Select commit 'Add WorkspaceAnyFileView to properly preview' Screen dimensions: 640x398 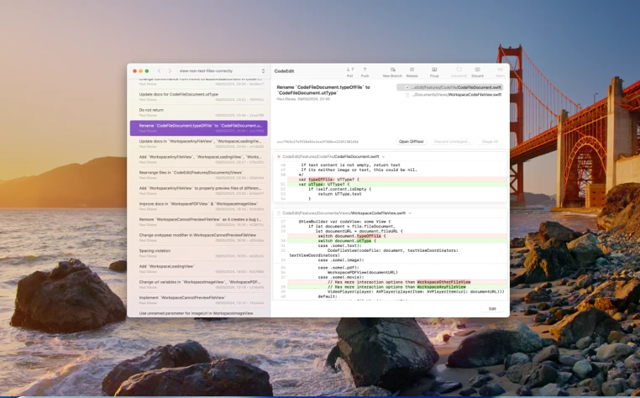click(199, 191)
